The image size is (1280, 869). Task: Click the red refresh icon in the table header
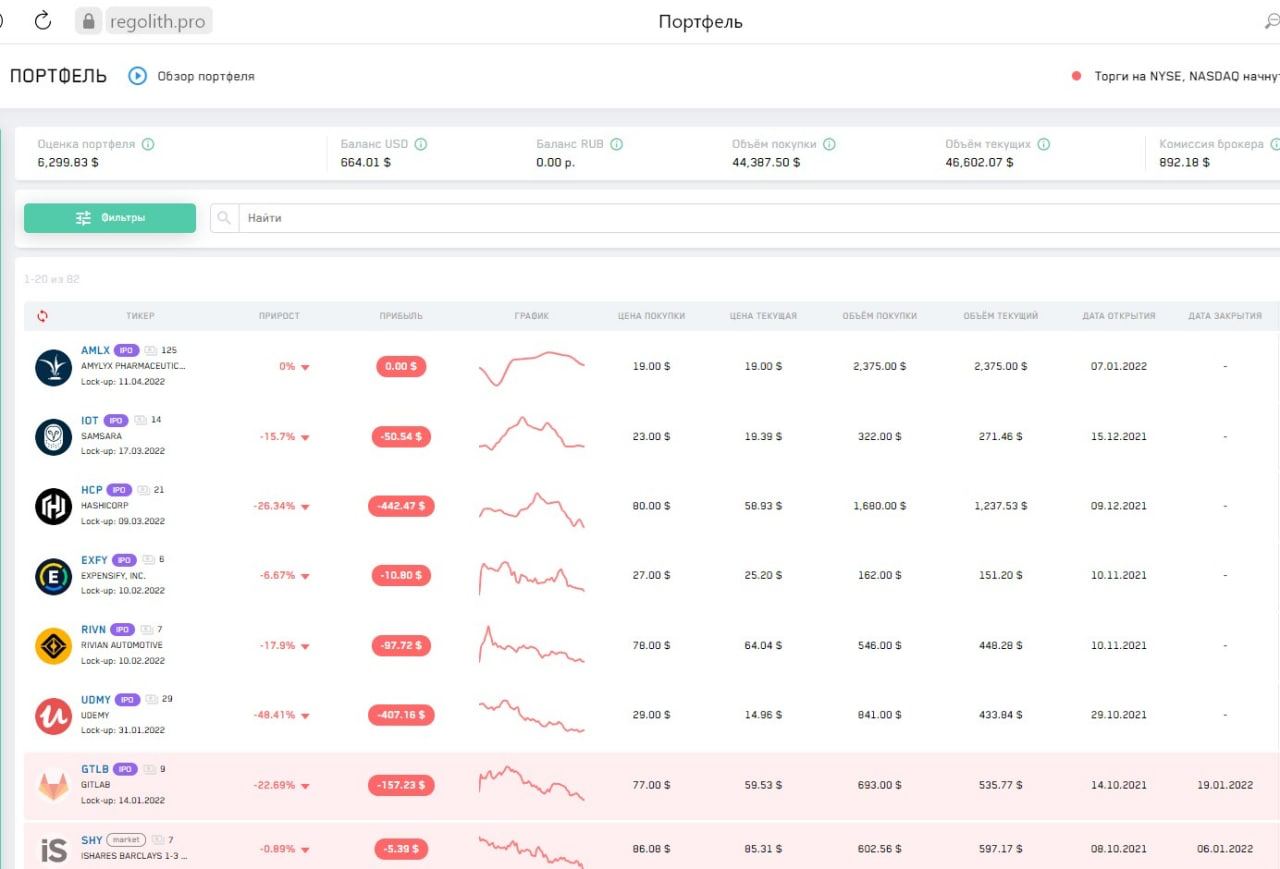[42, 316]
